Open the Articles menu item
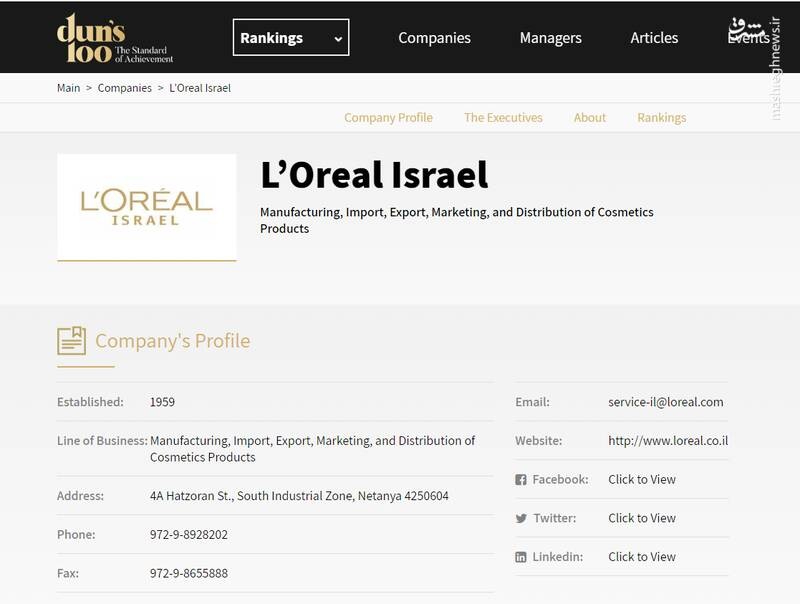Image resolution: width=800 pixels, height=604 pixels. (654, 38)
